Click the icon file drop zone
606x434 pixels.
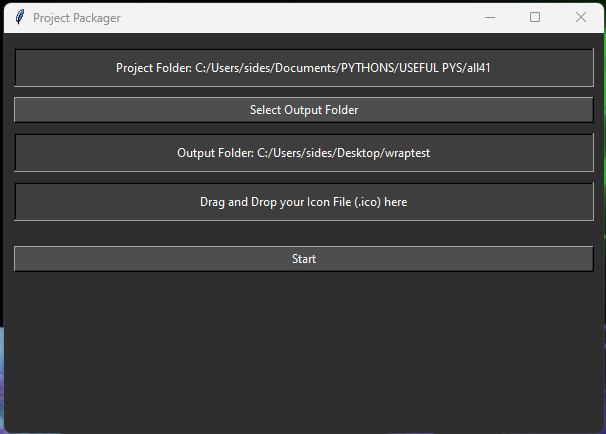coord(304,202)
